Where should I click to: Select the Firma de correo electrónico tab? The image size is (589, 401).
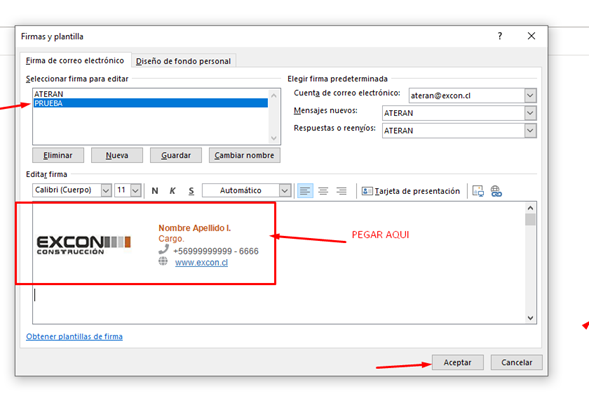75,60
